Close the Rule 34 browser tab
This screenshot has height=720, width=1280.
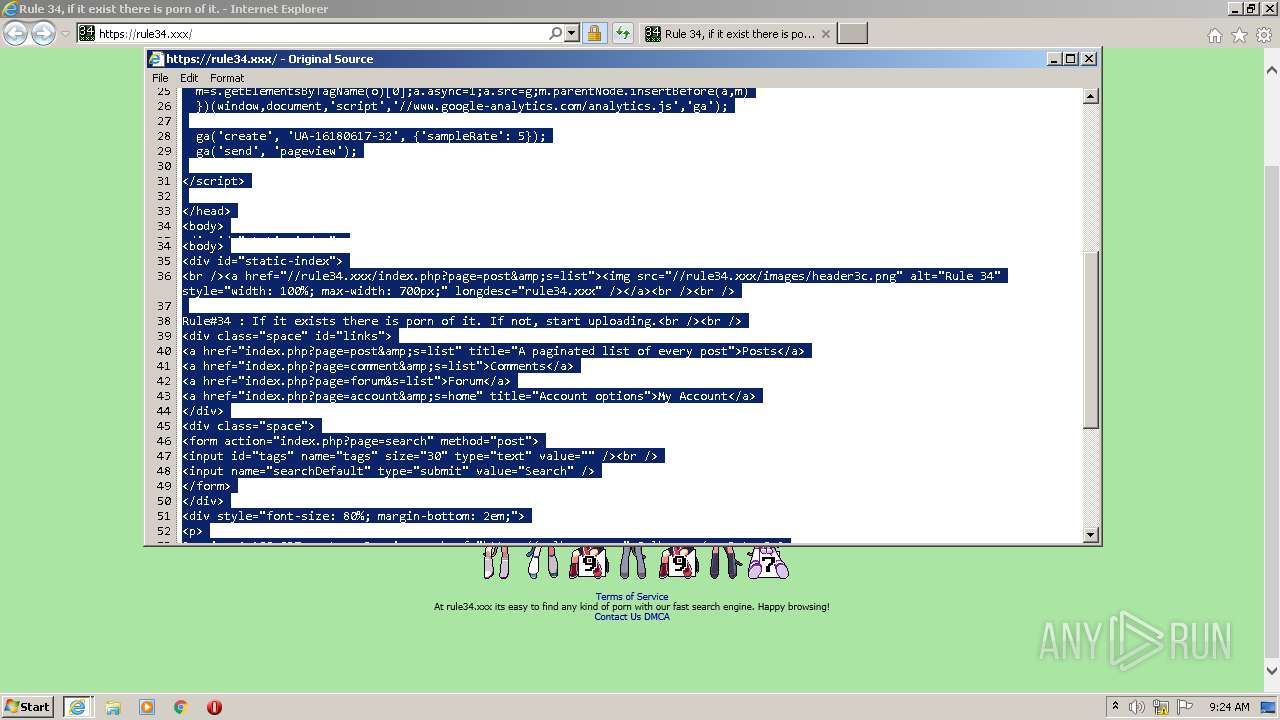click(x=825, y=34)
